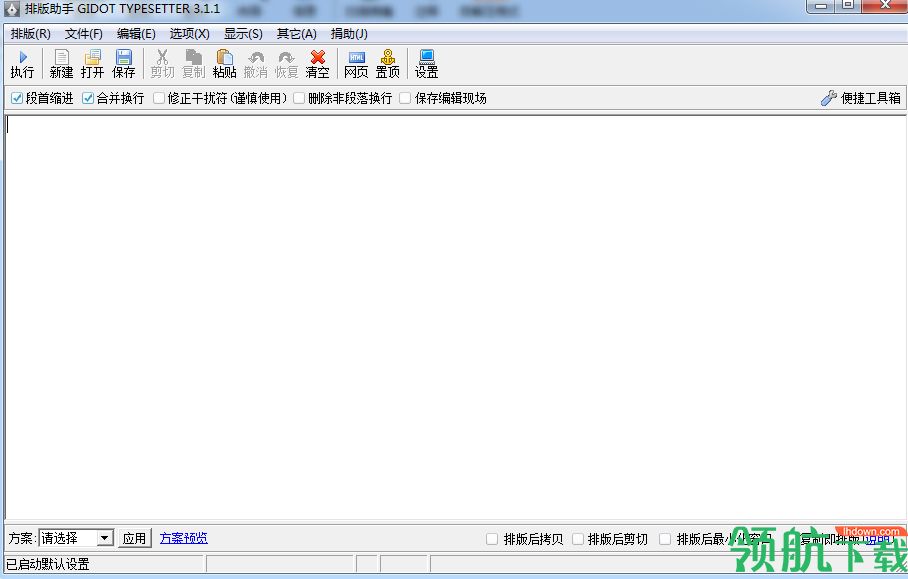Screen dimensions: 908x579
Task: Enable 保存编辑现场 checkbox
Action: pos(405,98)
